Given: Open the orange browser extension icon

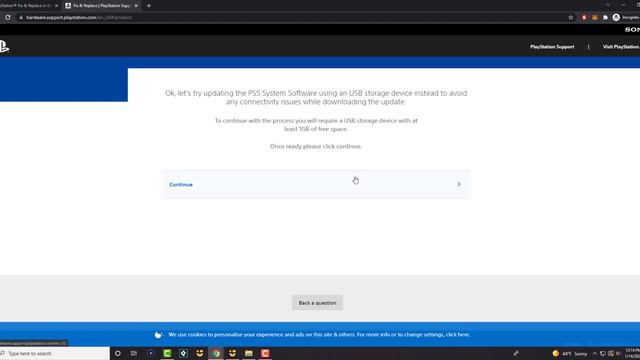Looking at the screenshot, I should tap(595, 18).
